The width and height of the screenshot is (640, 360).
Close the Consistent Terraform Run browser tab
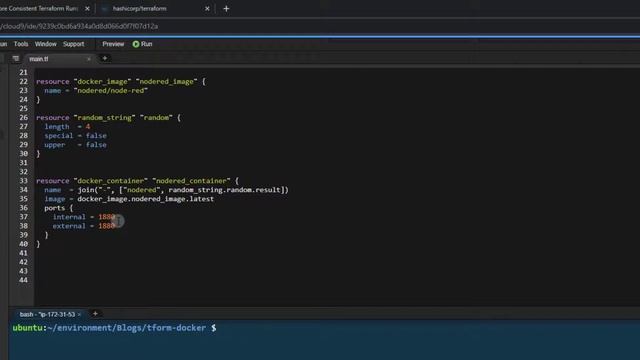click(x=87, y=9)
